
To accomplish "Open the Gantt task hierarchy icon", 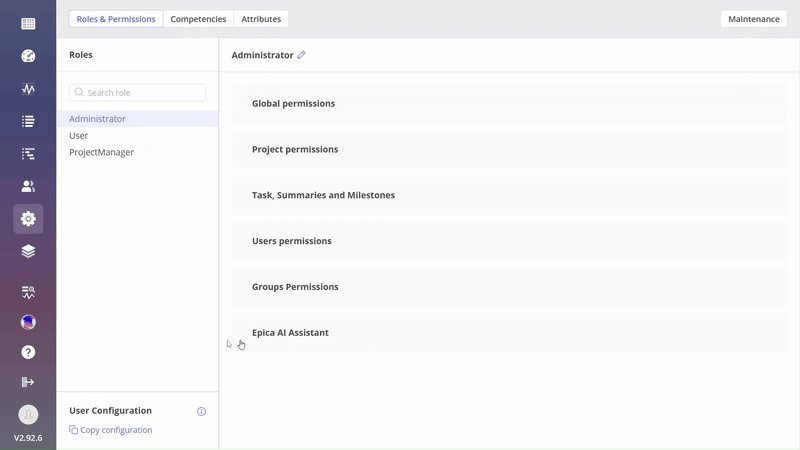I will tap(28, 154).
